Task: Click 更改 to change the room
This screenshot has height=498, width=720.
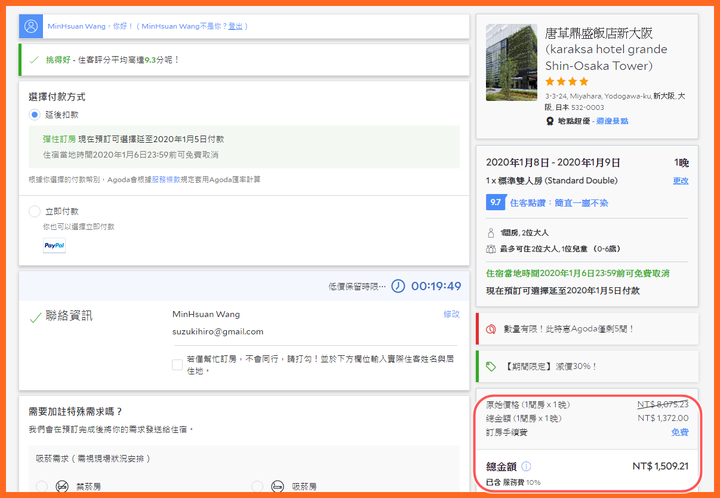Action: [x=681, y=181]
